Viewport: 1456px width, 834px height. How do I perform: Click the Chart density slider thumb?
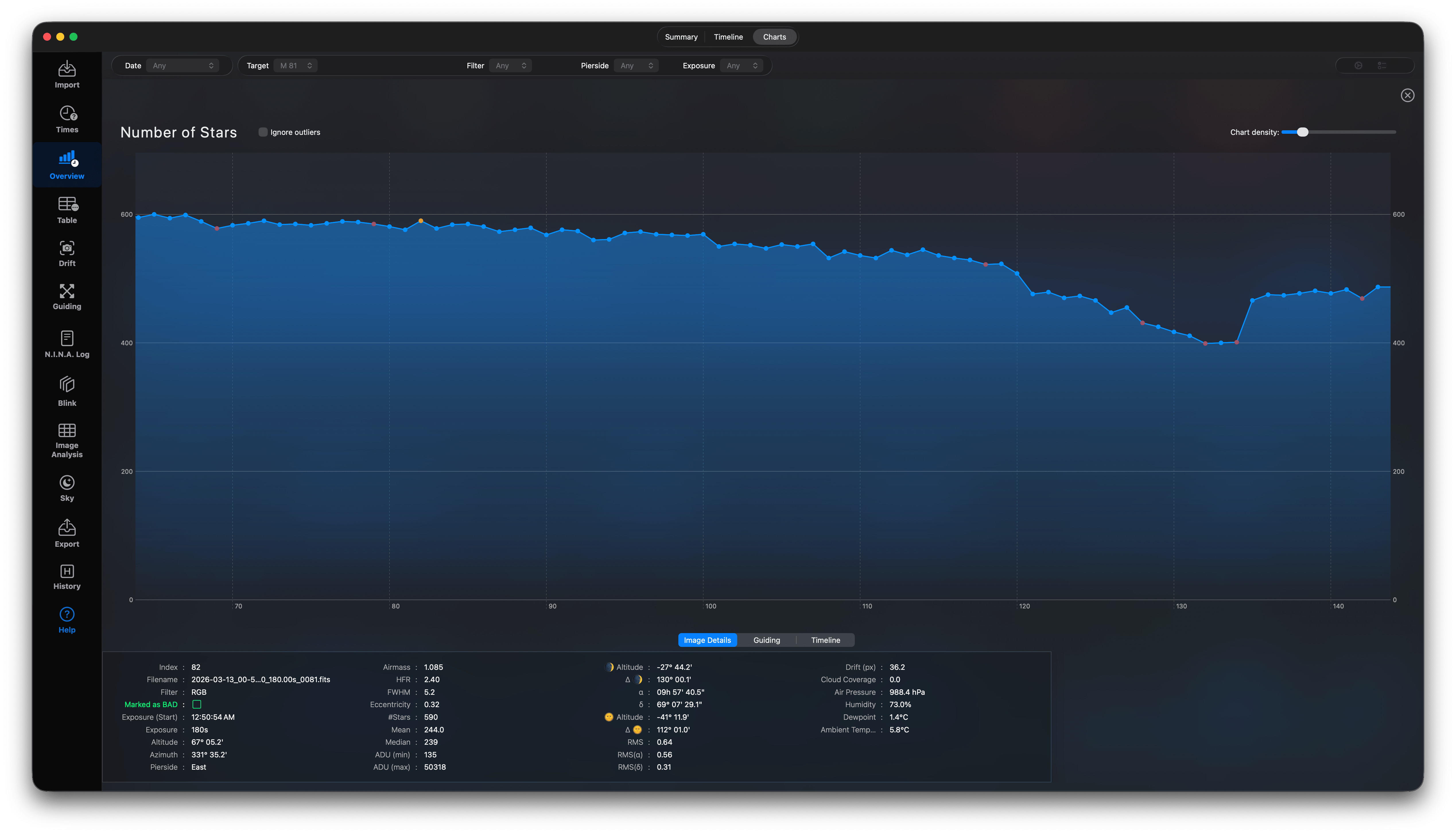(1302, 132)
